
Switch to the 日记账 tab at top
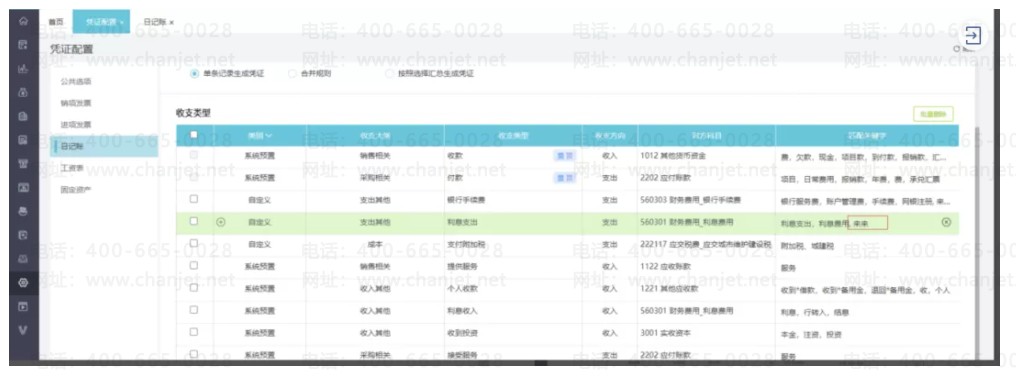(x=155, y=22)
